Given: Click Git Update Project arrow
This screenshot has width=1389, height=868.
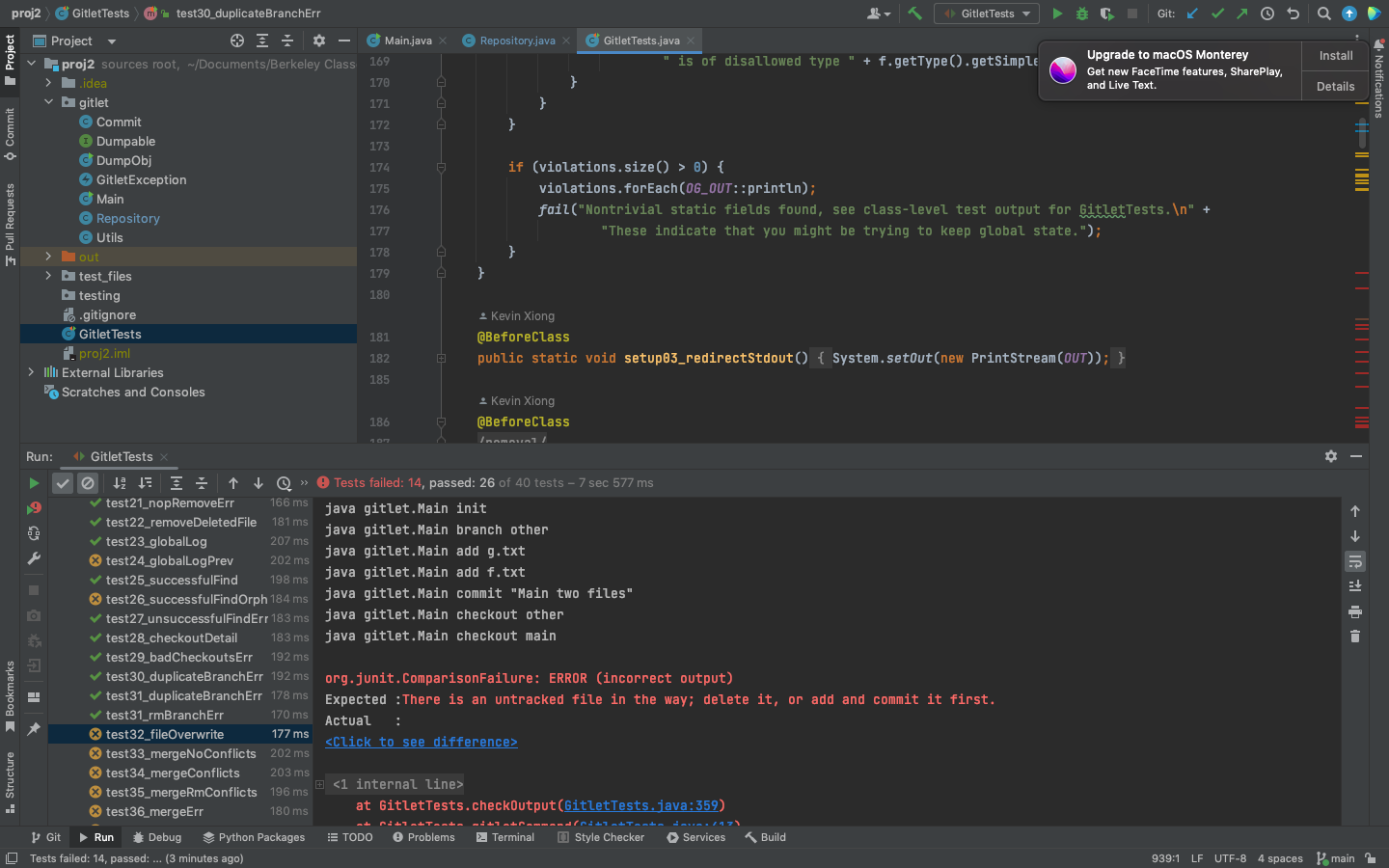Looking at the screenshot, I should pos(1193,14).
